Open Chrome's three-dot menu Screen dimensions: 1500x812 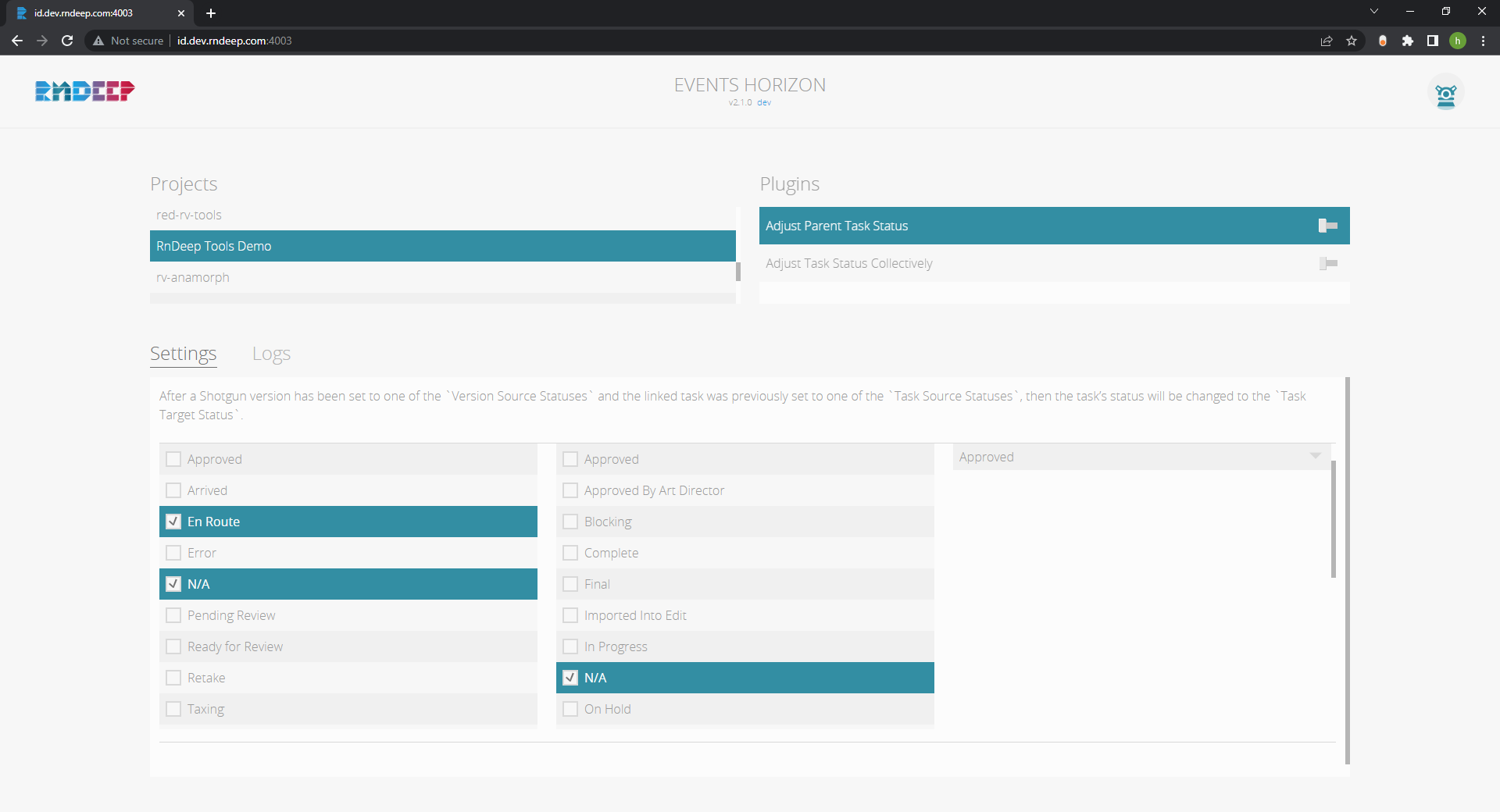[1483, 41]
